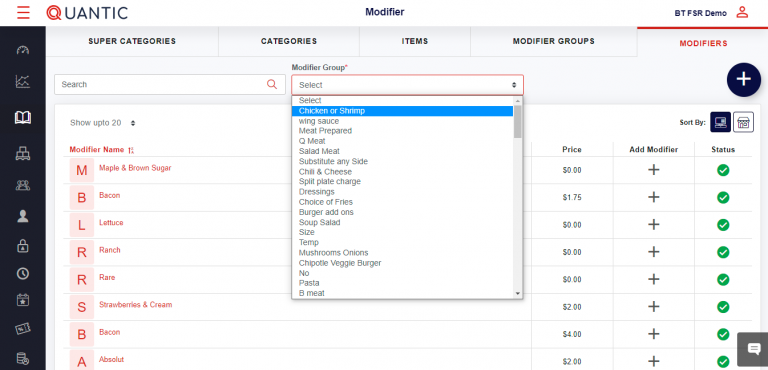Open the database settings sidebar icon
The height and width of the screenshot is (370, 768).
click(23, 358)
